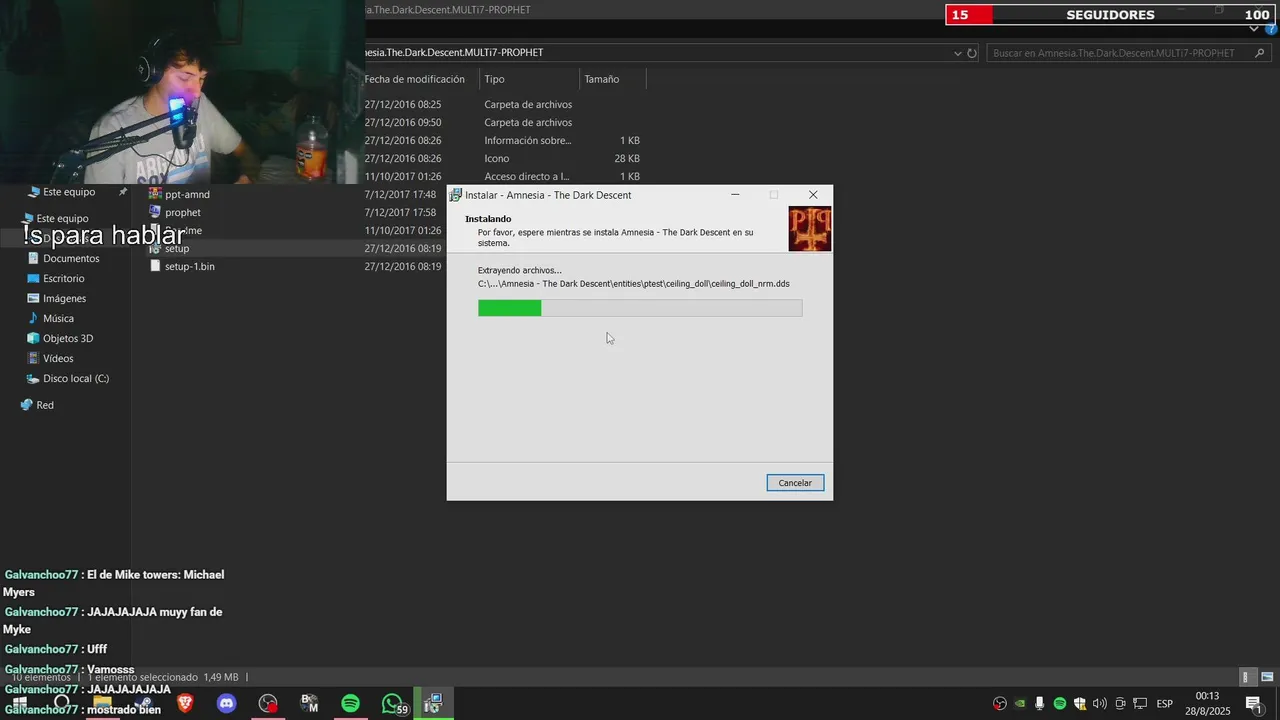The height and width of the screenshot is (720, 1280).
Task: Open the volume control tray icon
Action: (x=1100, y=704)
